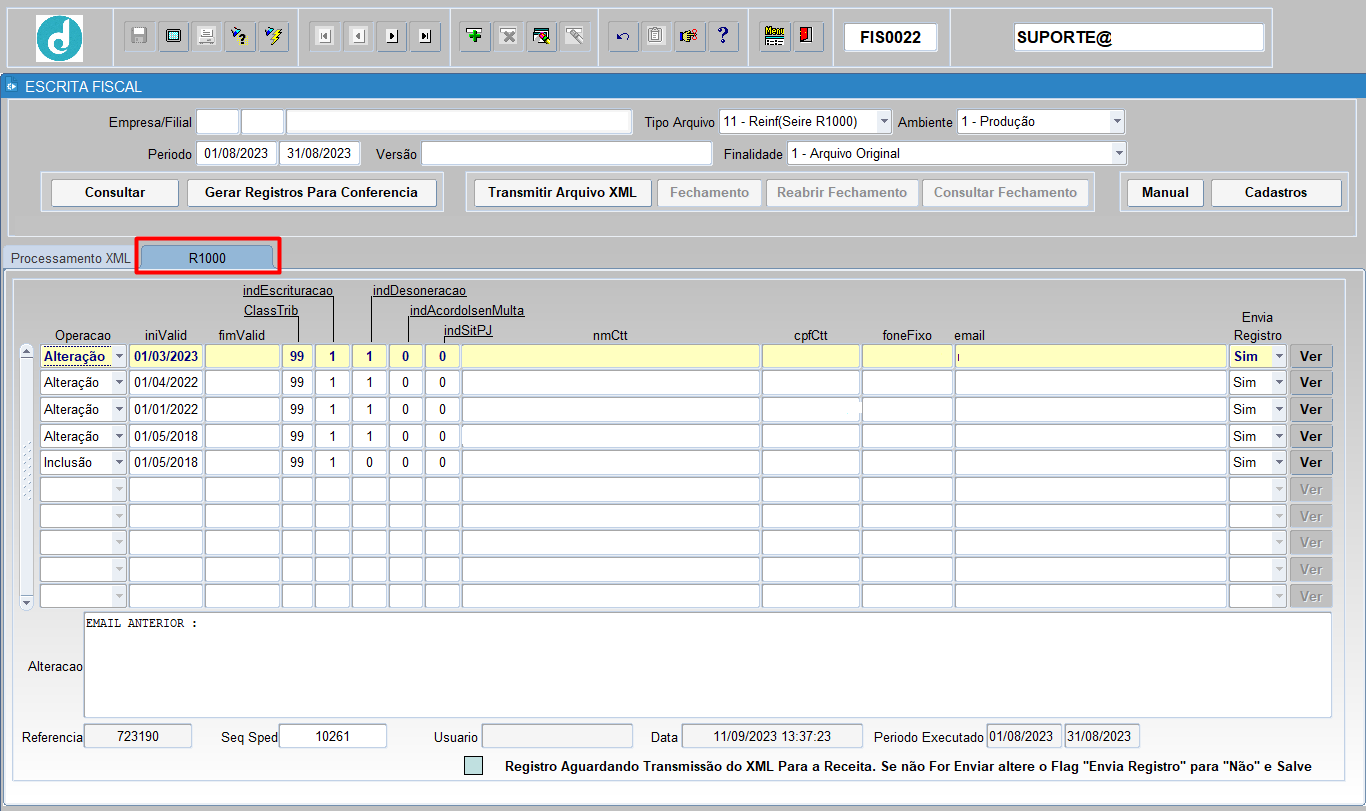Open Operacao dropdown for the 01/03/2023 row

coord(119,356)
